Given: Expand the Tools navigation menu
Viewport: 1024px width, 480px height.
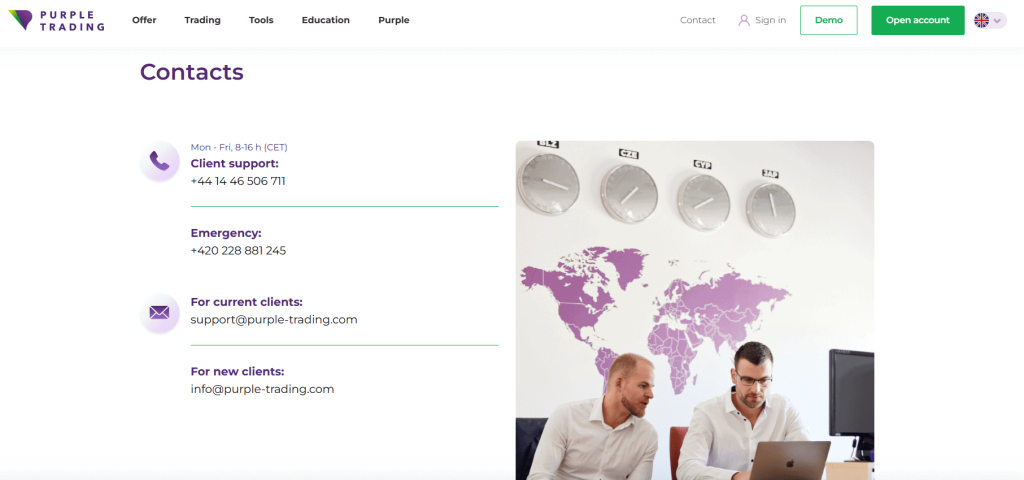Looking at the screenshot, I should click(261, 20).
